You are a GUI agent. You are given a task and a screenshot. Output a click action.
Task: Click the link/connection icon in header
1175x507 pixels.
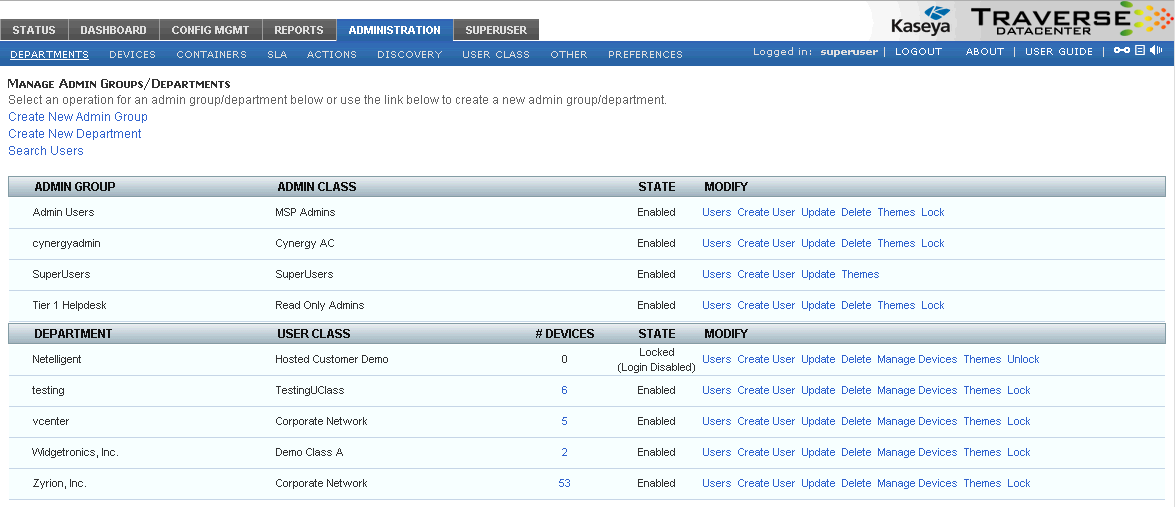[x=1122, y=51]
